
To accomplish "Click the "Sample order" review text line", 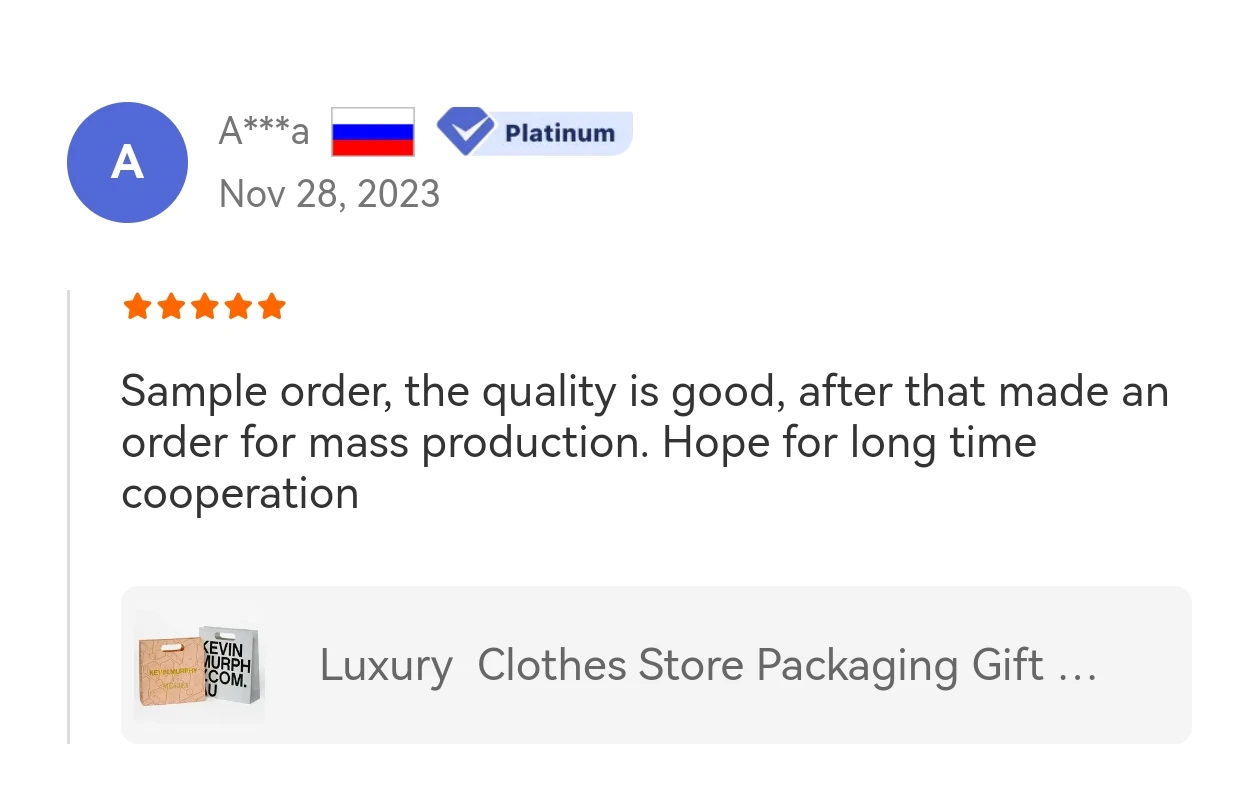I will click(644, 391).
